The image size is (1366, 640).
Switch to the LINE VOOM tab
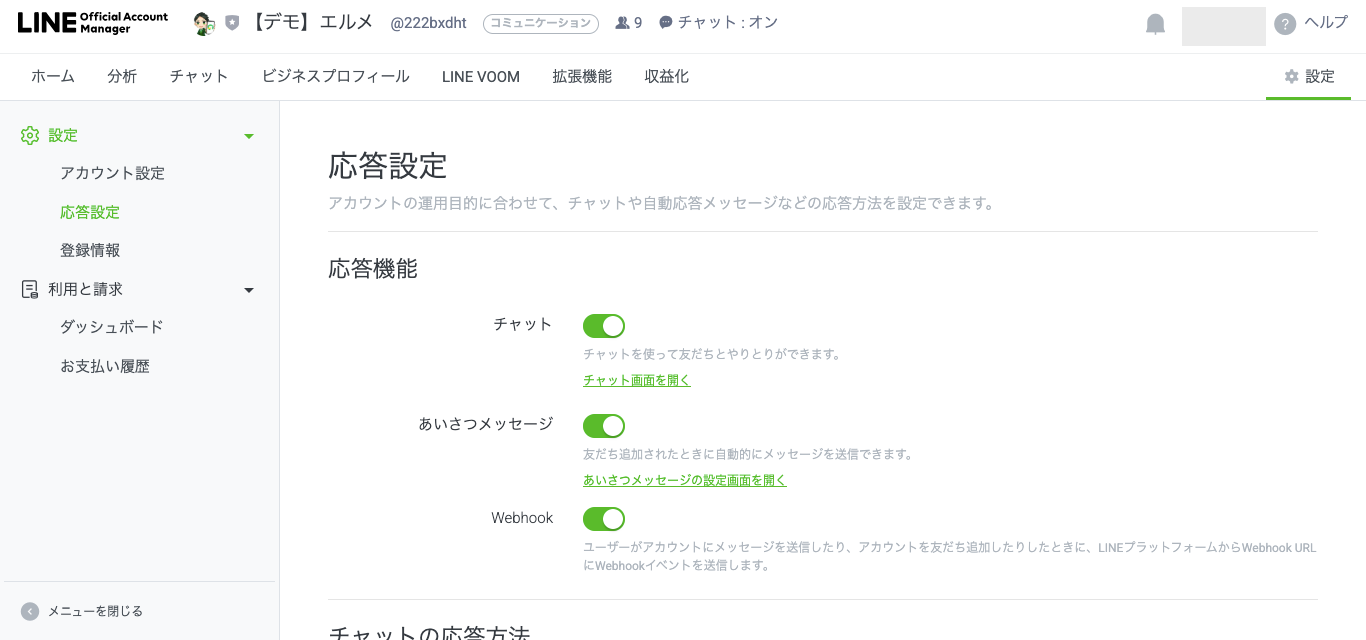click(x=481, y=77)
